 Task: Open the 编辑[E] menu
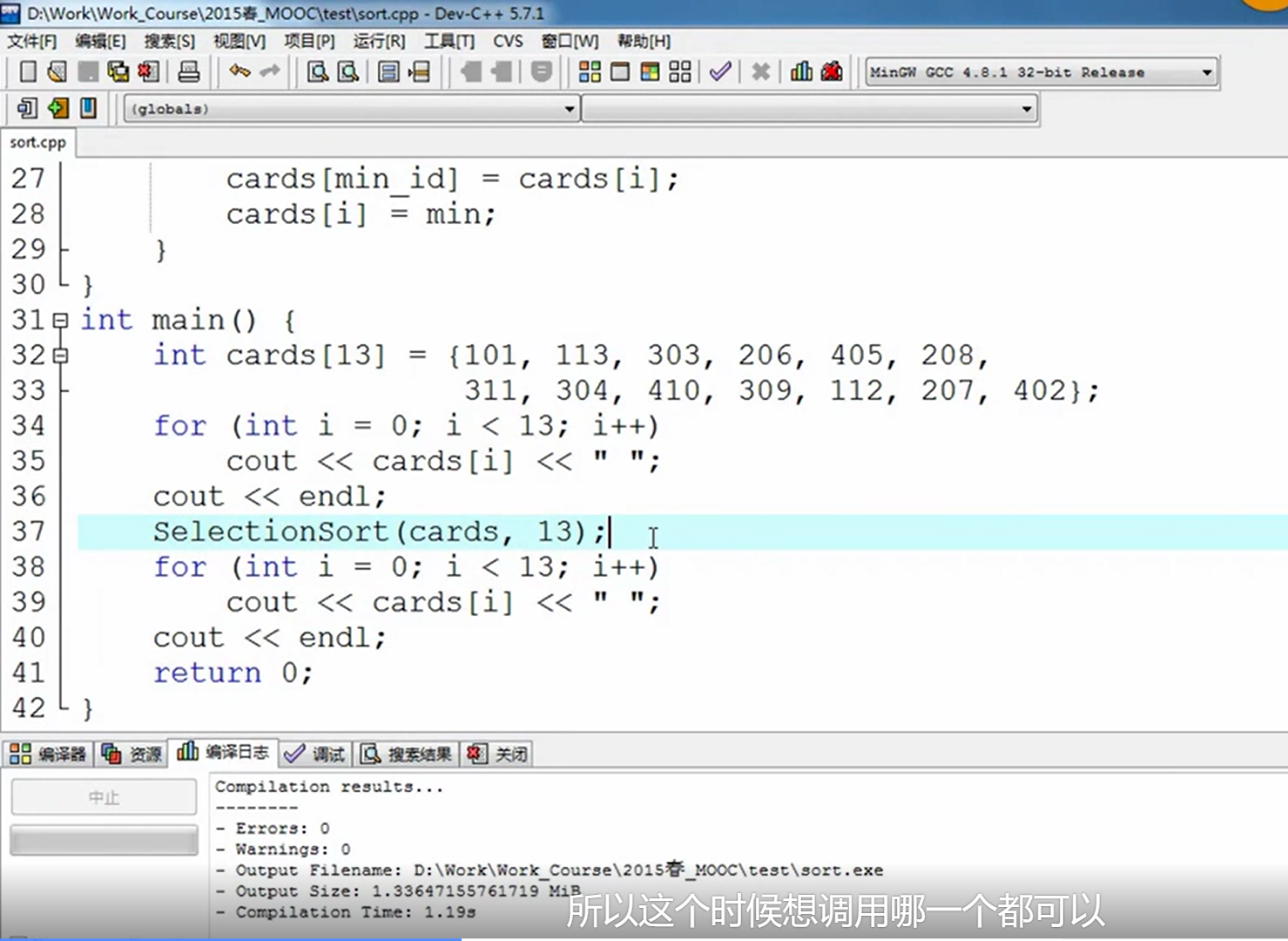click(100, 41)
